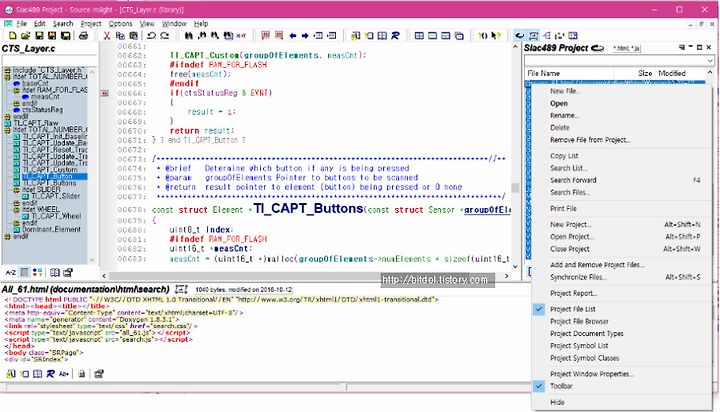Click the Lookup References R icon in toolbar
The width and height of the screenshot is (720, 412).
tap(395, 35)
